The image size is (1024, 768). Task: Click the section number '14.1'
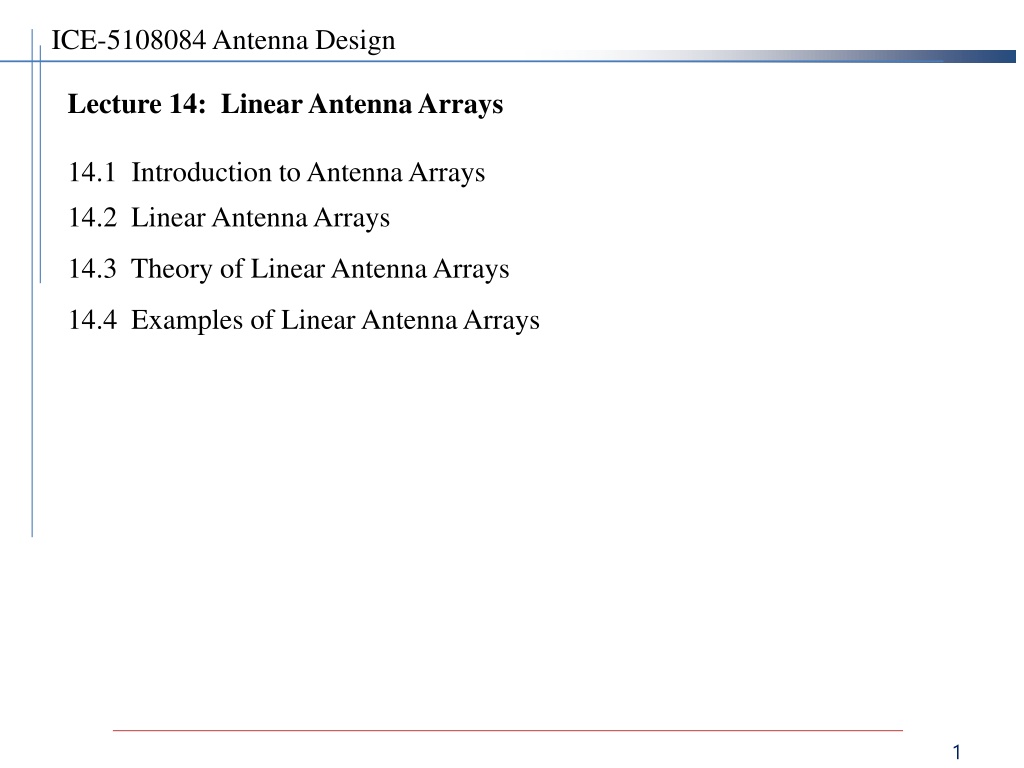pyautogui.click(x=92, y=173)
